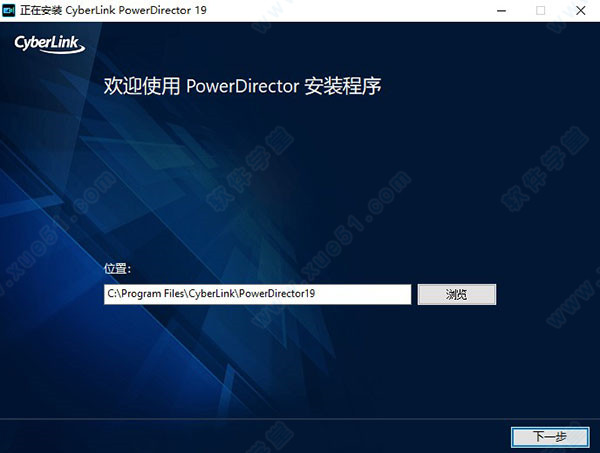Close the PowerDirector installer window
The width and height of the screenshot is (600, 453).
point(580,11)
